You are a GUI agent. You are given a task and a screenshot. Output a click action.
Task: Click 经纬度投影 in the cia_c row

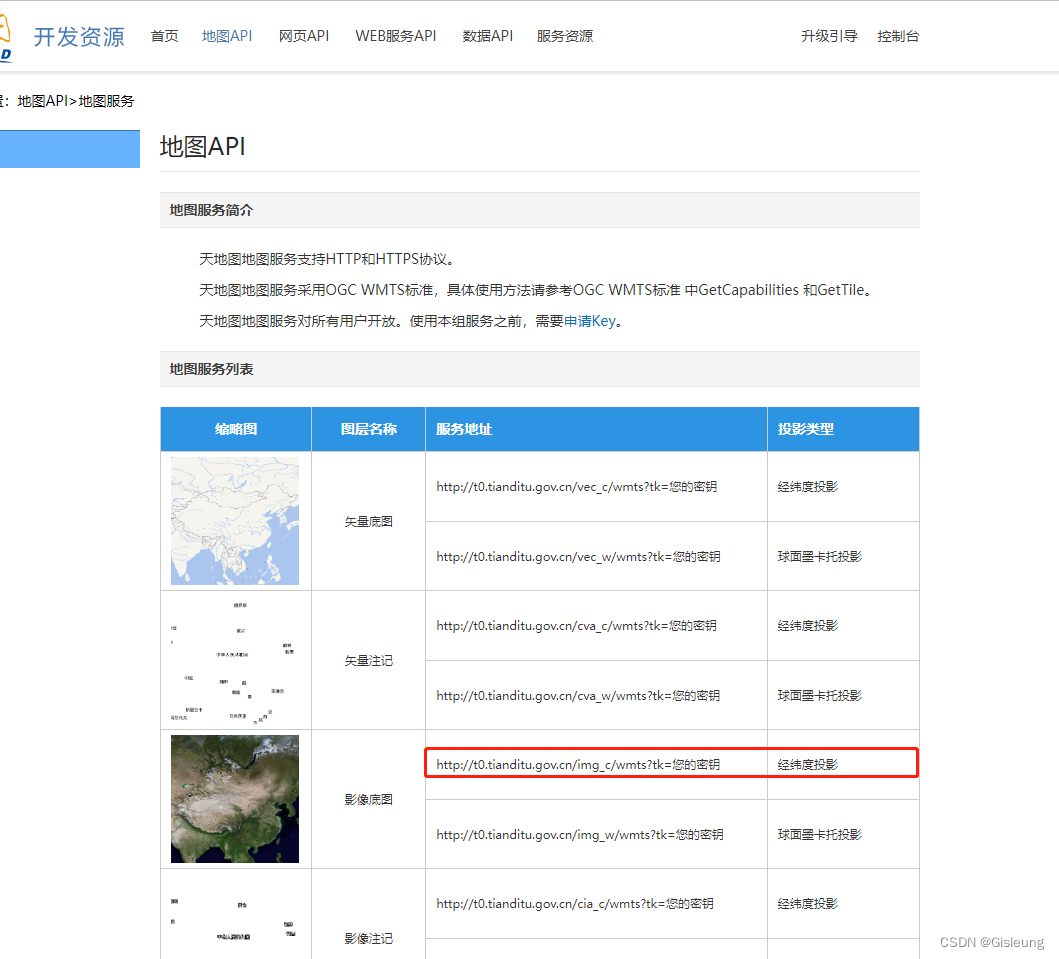[808, 904]
